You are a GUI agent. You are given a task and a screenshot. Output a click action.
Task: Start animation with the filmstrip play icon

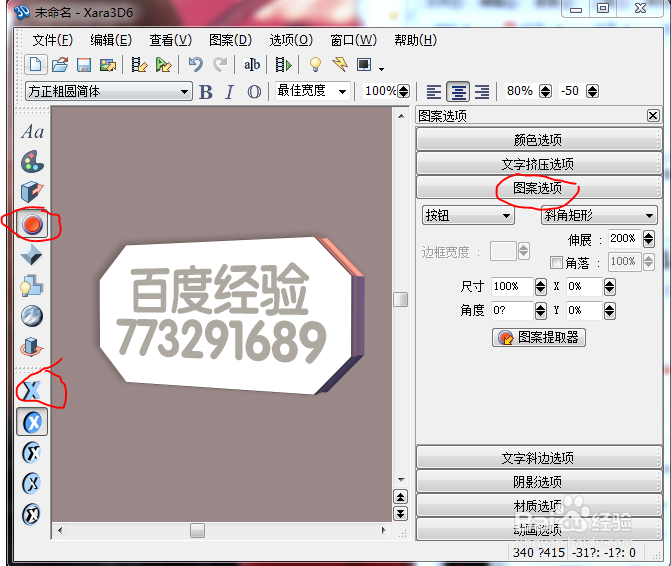(283, 65)
